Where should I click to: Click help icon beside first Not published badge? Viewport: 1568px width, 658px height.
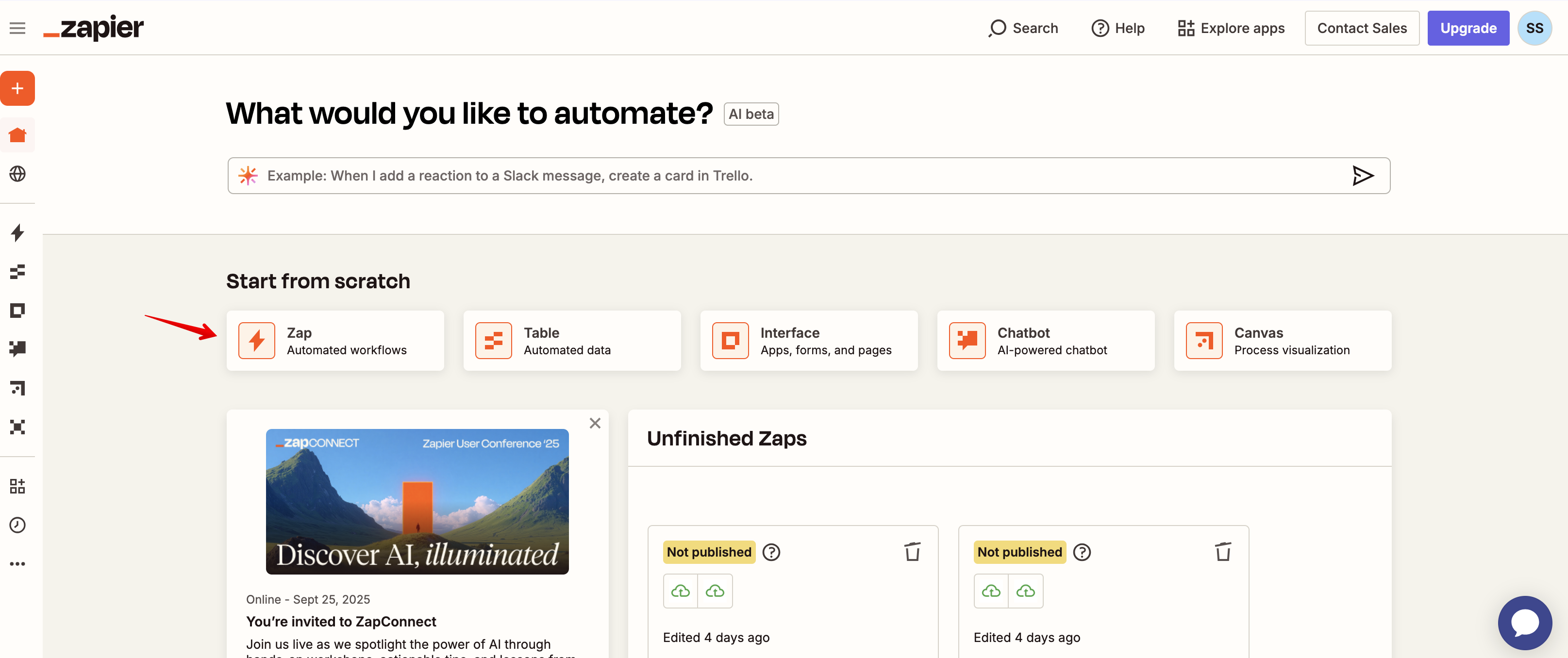tap(771, 552)
